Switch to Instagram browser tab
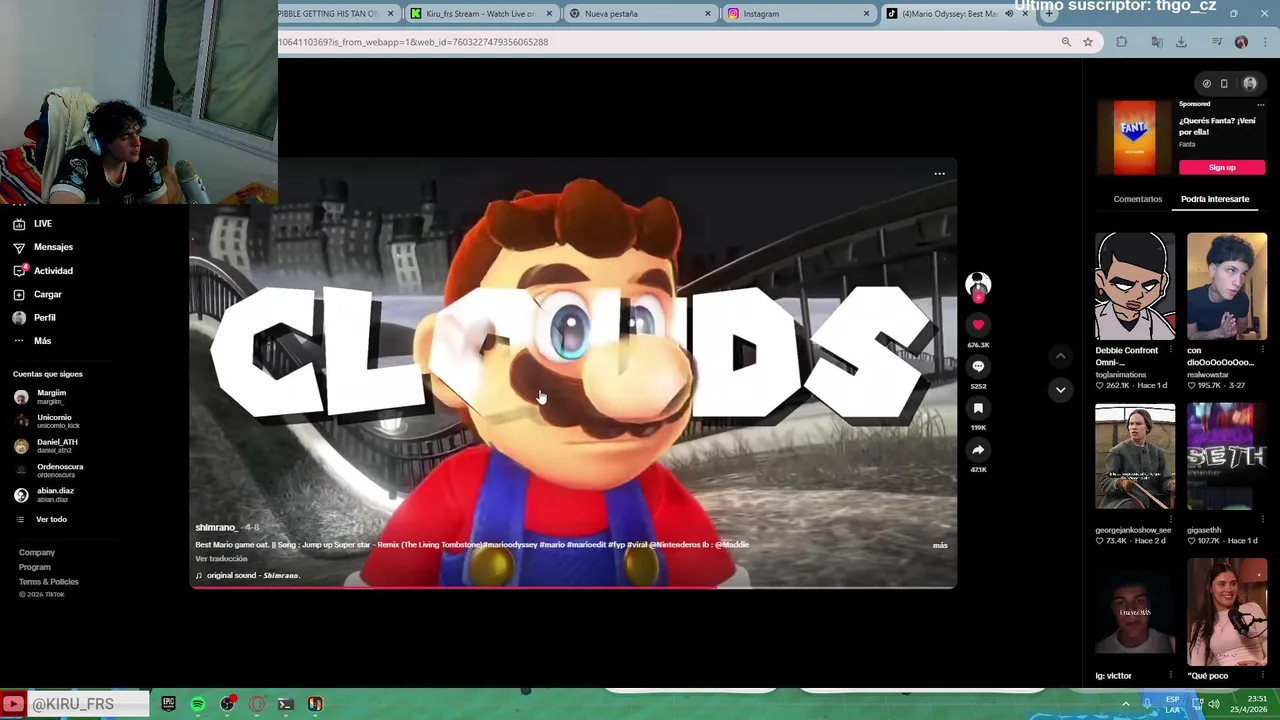This screenshot has width=1280, height=720. coord(798,14)
